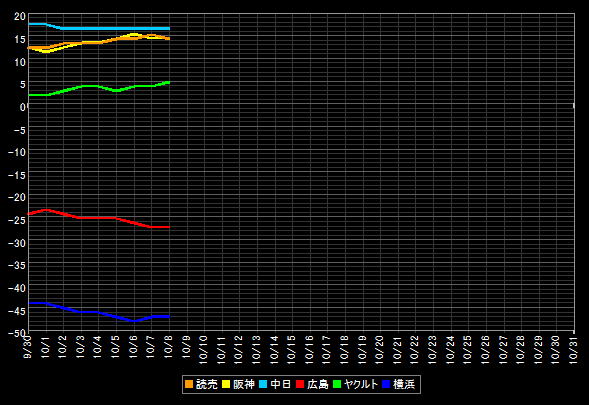Click the orange 読売 legend swatch
Image resolution: width=589 pixels, height=405 pixels.
pyautogui.click(x=189, y=384)
